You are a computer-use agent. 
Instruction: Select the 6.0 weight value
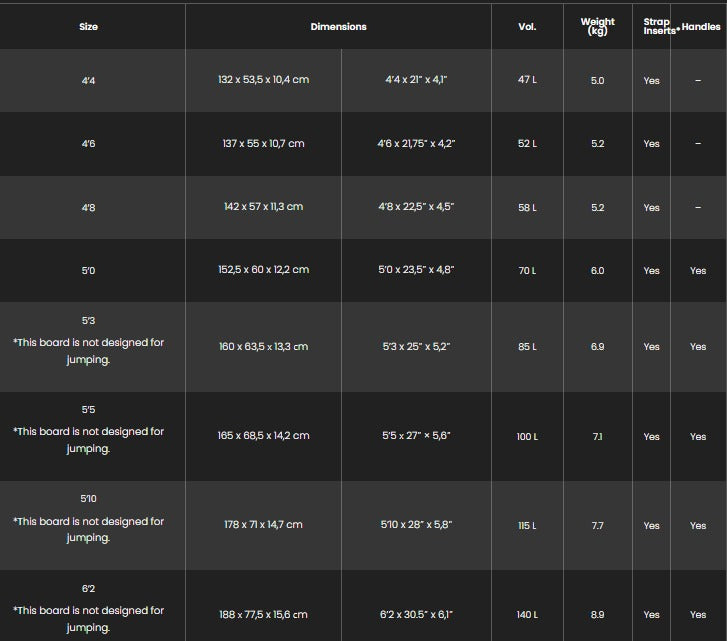point(597,271)
